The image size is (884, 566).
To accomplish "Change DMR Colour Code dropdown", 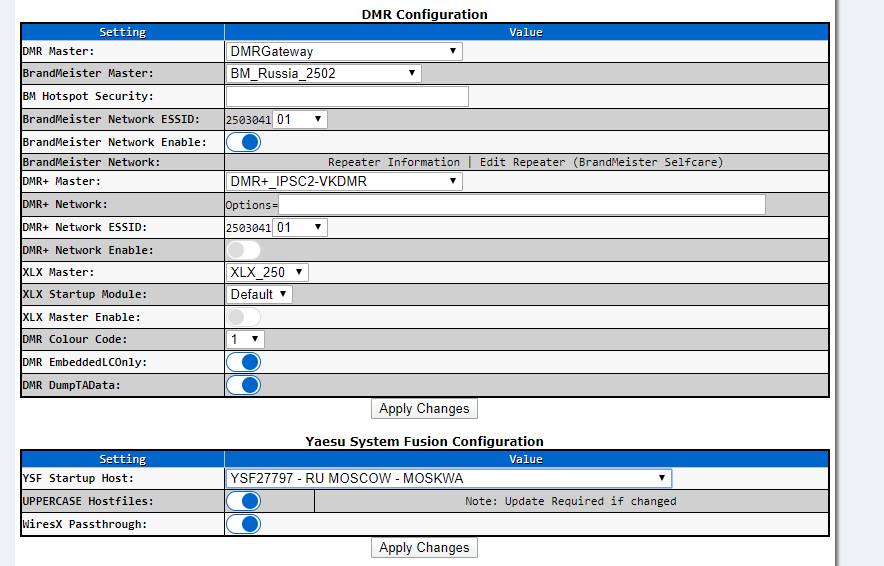I will (245, 339).
